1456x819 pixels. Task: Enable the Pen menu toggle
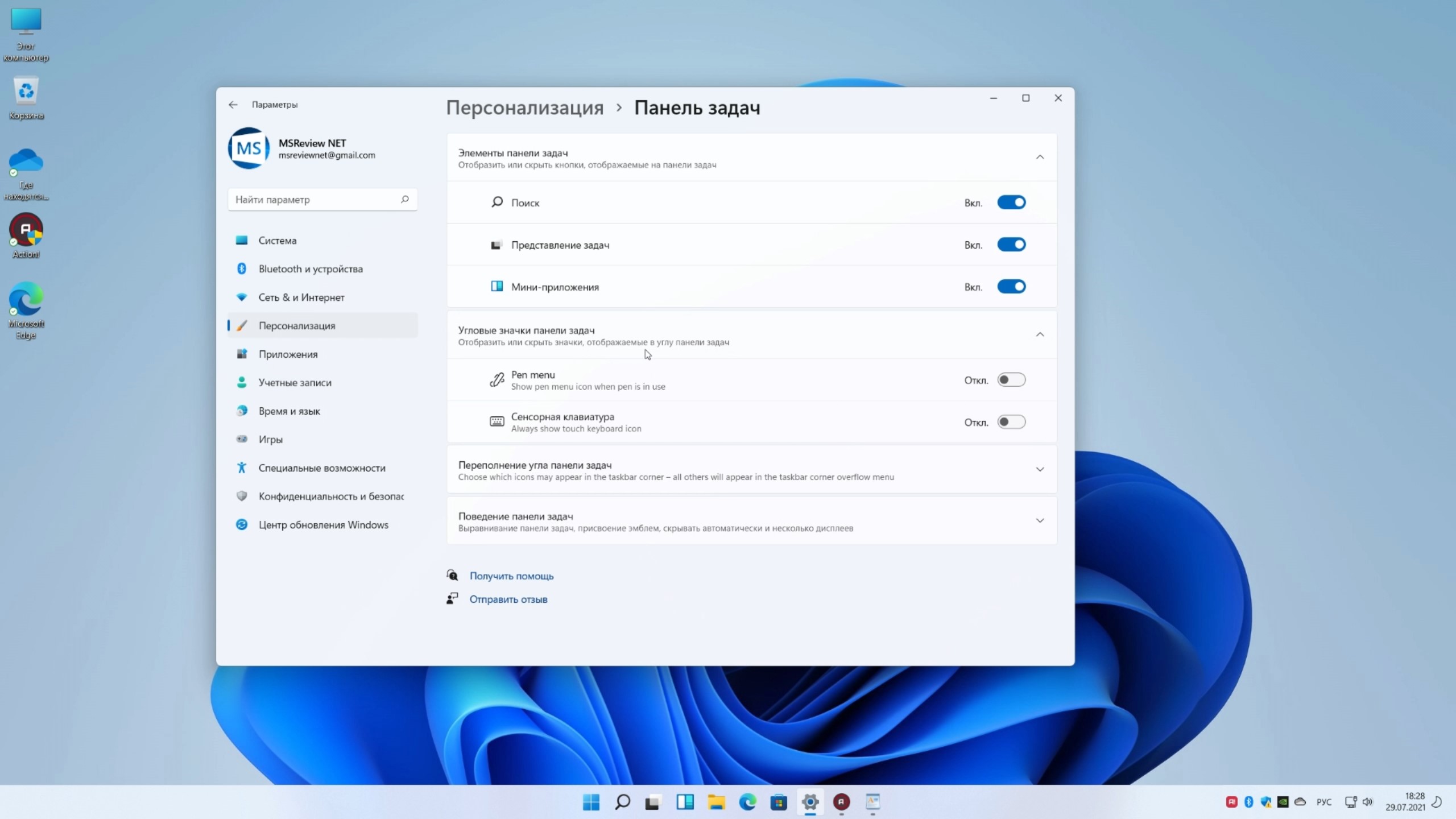tap(1011, 380)
